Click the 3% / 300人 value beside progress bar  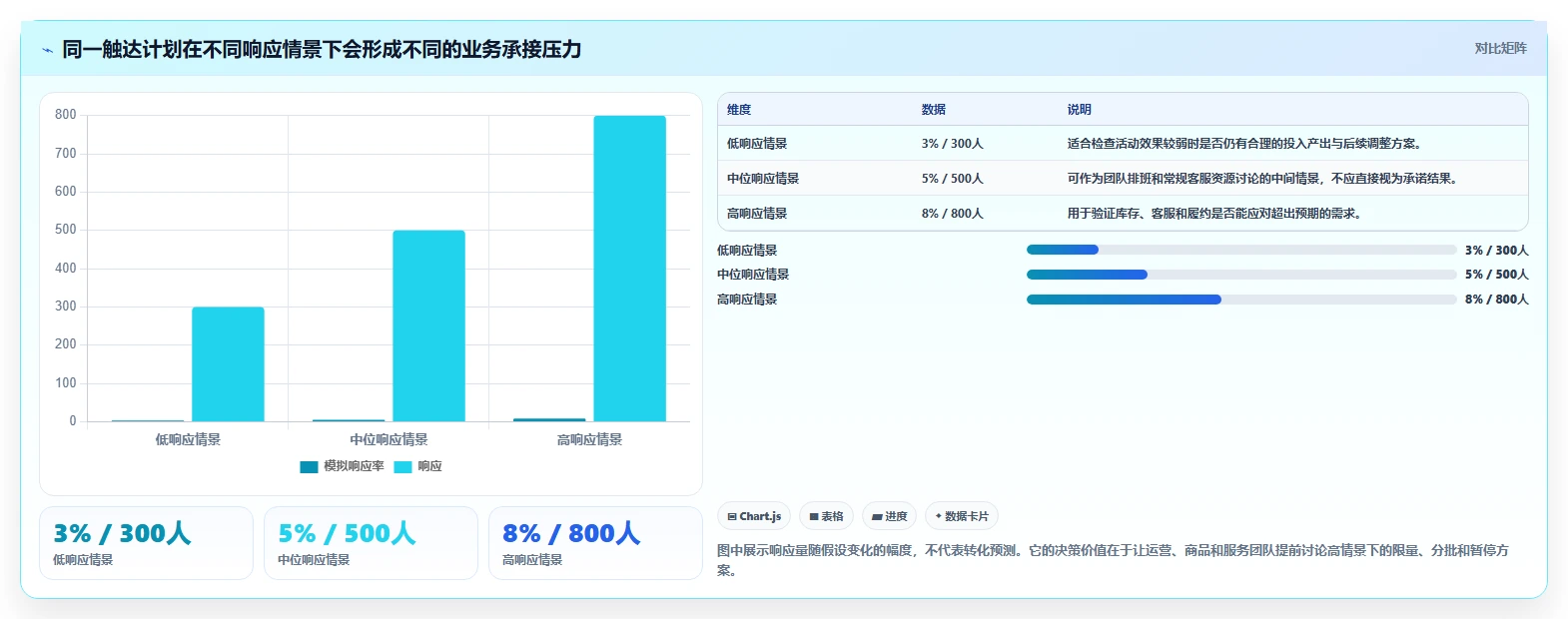click(x=1497, y=250)
